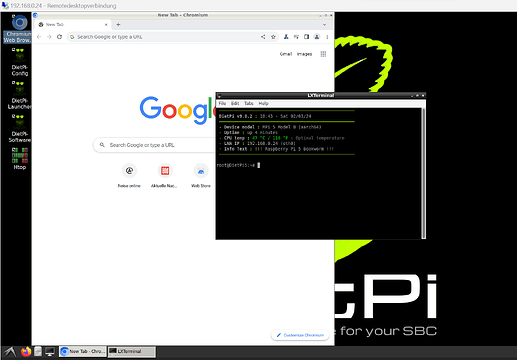
Task: Click the Google logo
Action: (x=177, y=109)
